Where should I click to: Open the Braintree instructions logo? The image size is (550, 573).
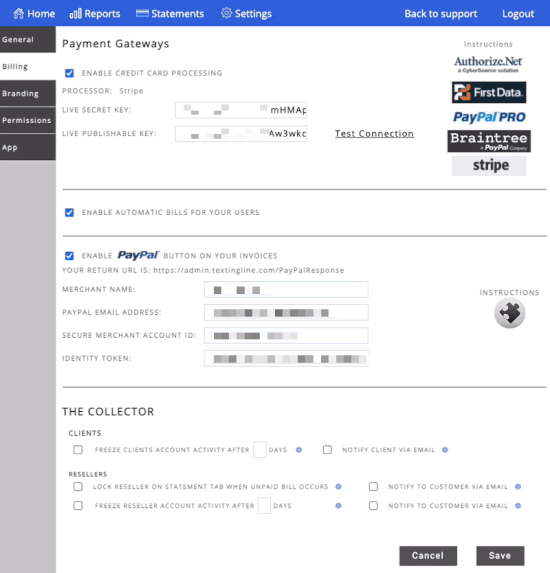tap(489, 141)
